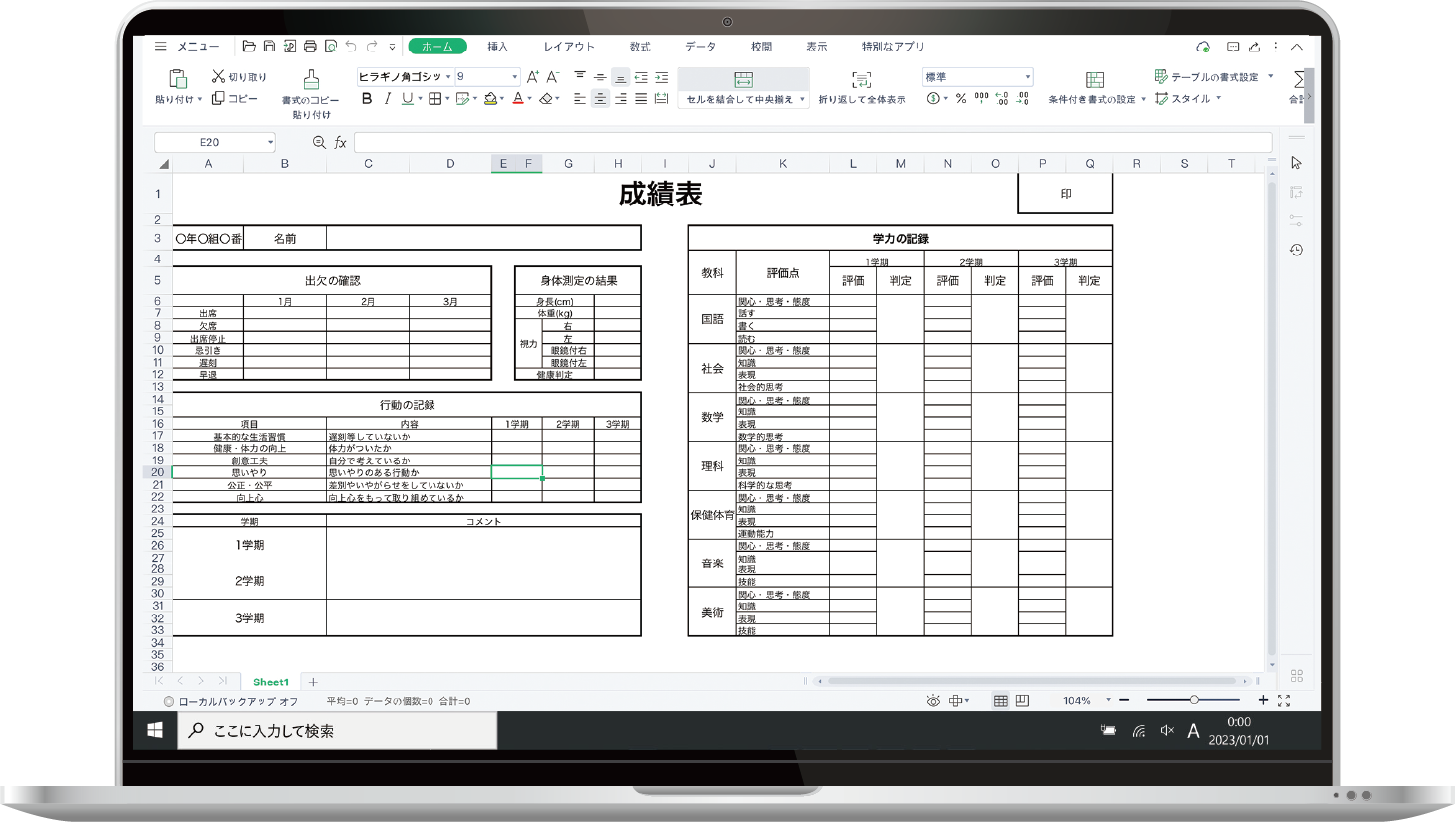The width and height of the screenshot is (1455, 822).
Task: Open the 校閲 tab
Action: (761, 47)
